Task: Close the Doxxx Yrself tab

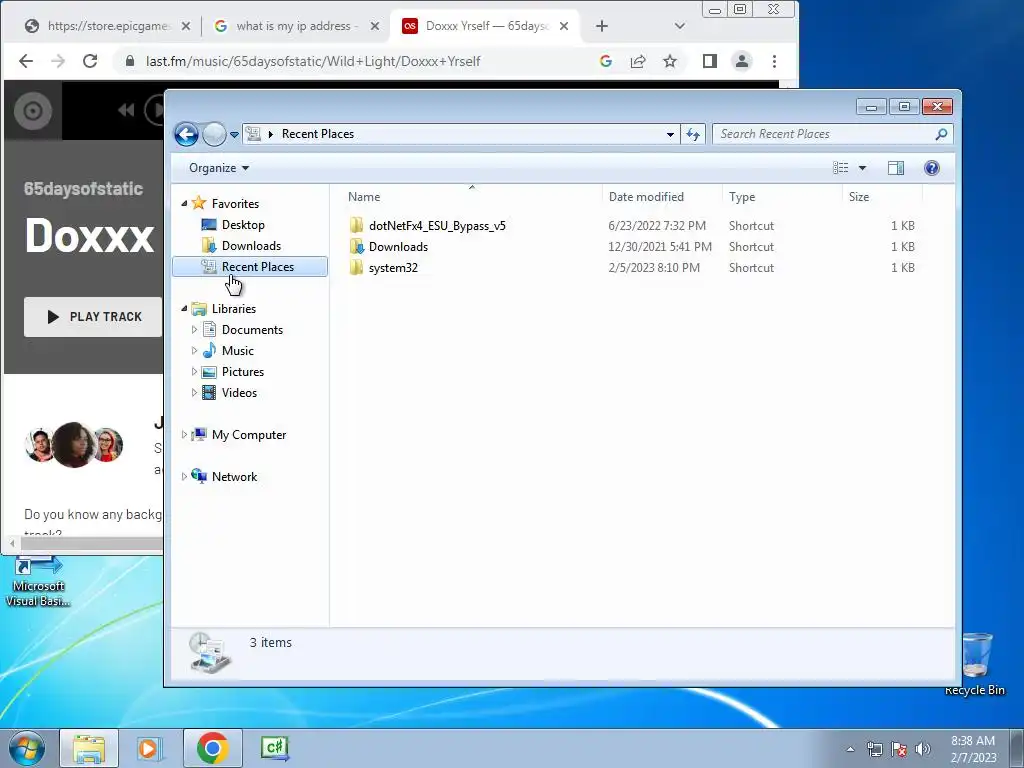Action: [564, 26]
